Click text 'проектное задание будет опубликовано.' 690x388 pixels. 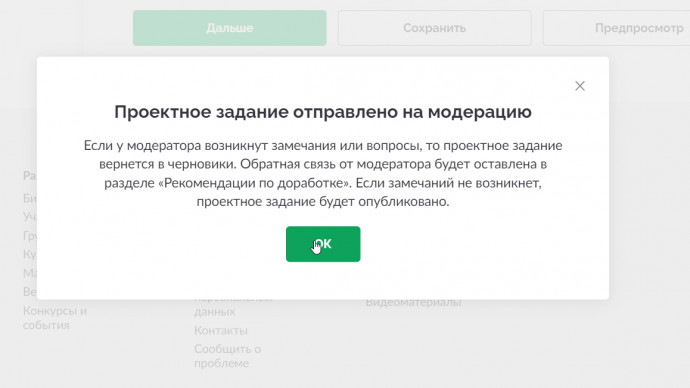click(x=323, y=202)
